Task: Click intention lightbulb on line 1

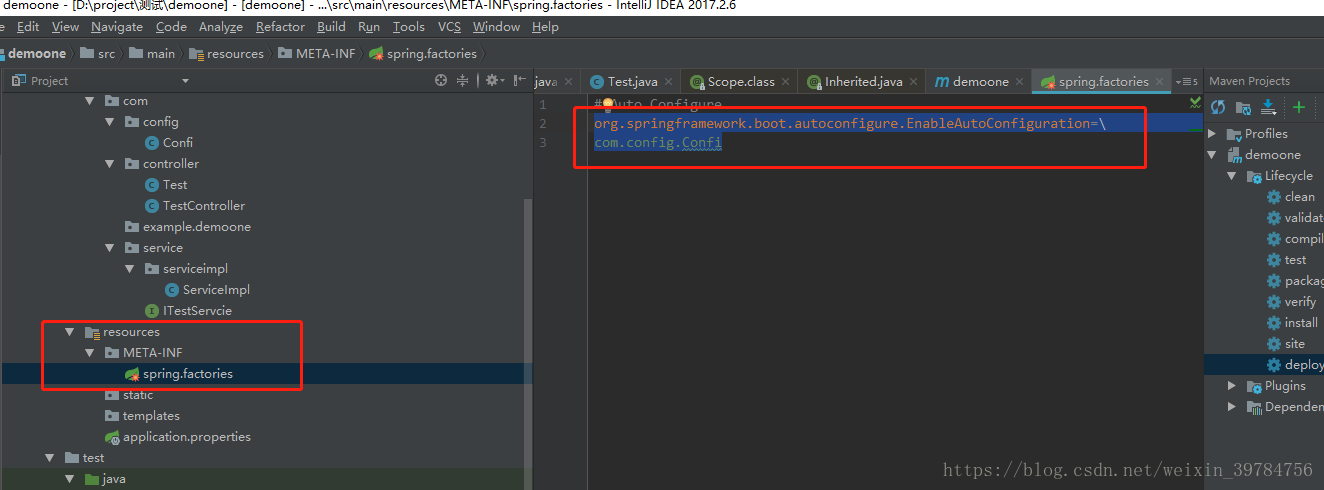Action: click(606, 104)
